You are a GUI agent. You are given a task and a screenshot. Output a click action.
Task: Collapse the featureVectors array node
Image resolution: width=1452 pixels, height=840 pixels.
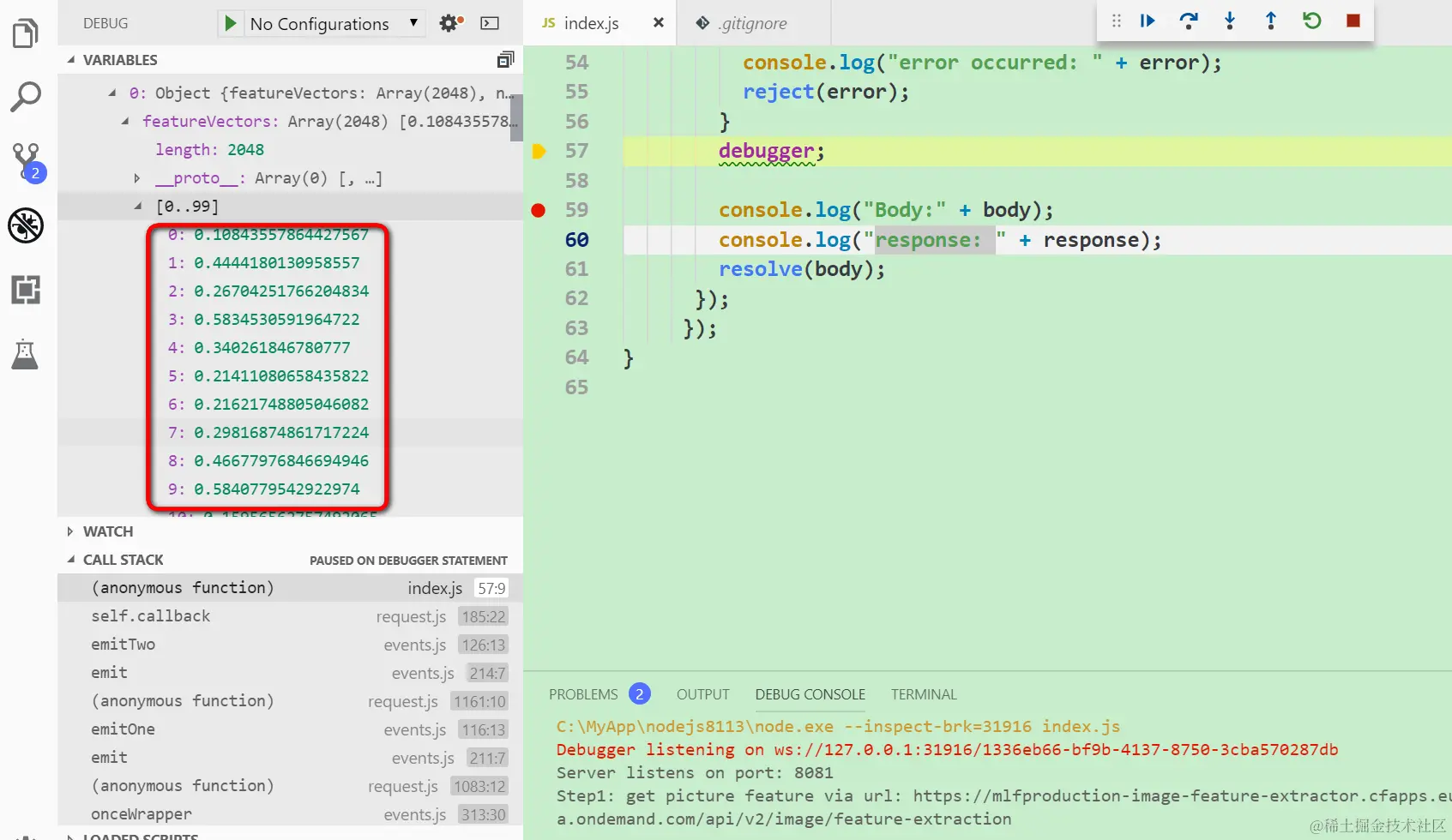click(x=125, y=121)
